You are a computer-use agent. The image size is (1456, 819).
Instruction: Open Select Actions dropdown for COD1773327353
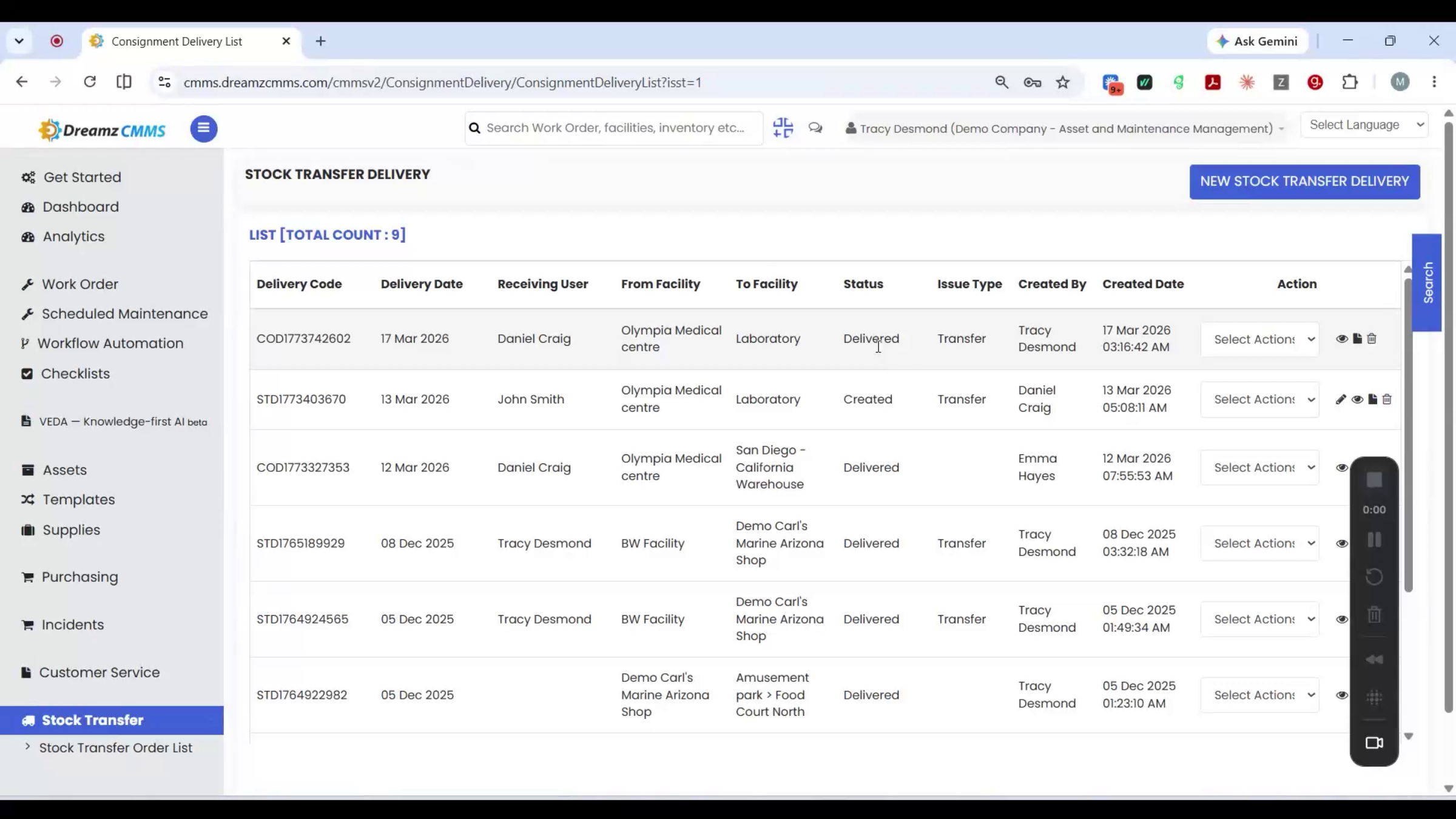click(x=1259, y=468)
